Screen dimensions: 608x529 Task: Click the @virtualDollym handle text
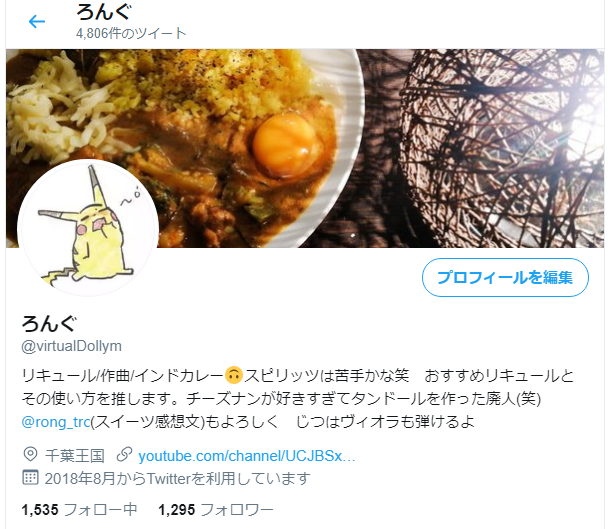point(71,346)
